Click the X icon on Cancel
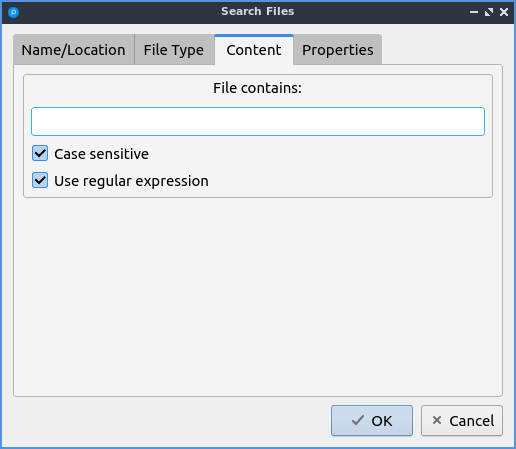The image size is (516, 449). click(437, 420)
